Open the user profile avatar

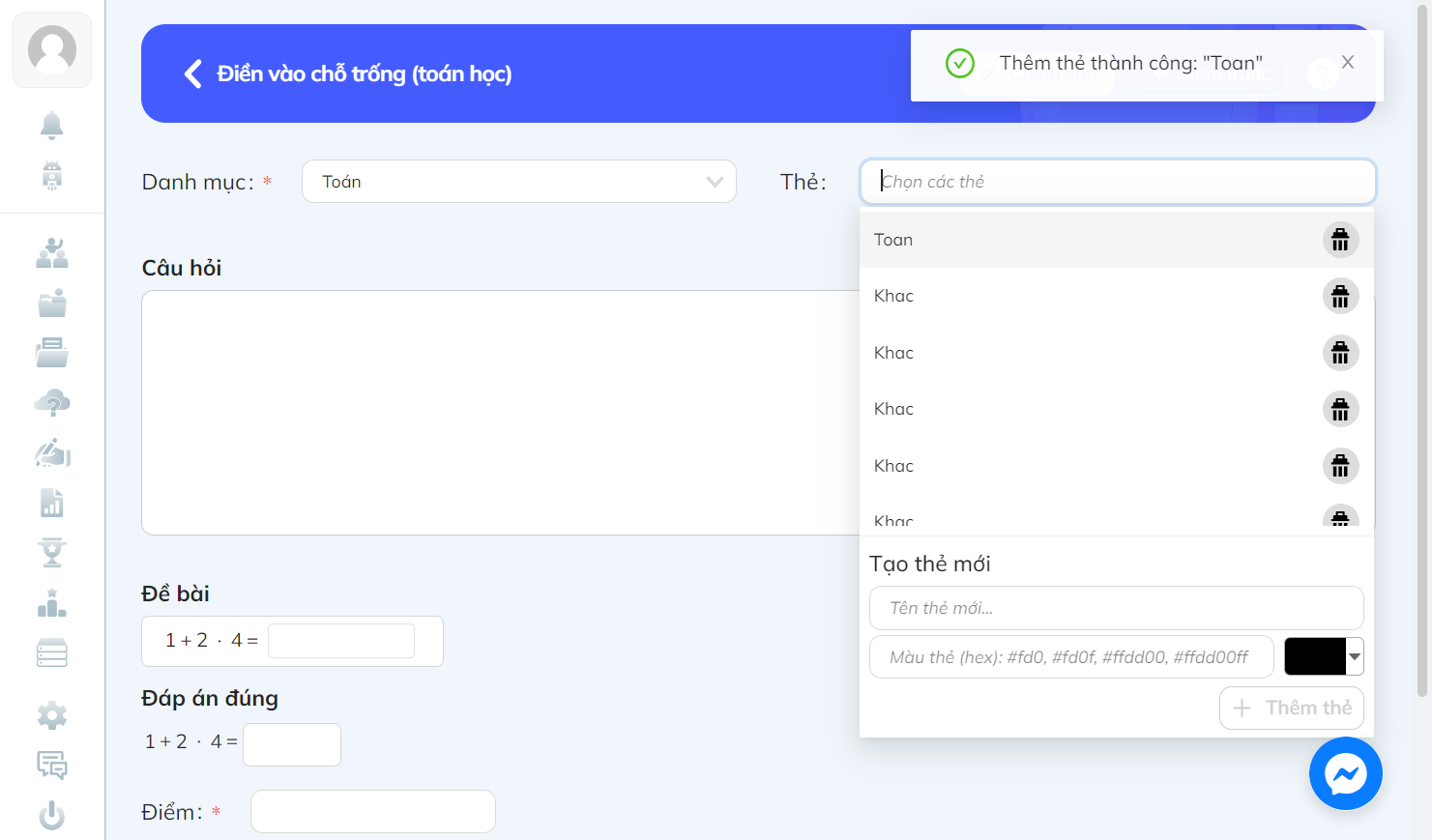(52, 50)
